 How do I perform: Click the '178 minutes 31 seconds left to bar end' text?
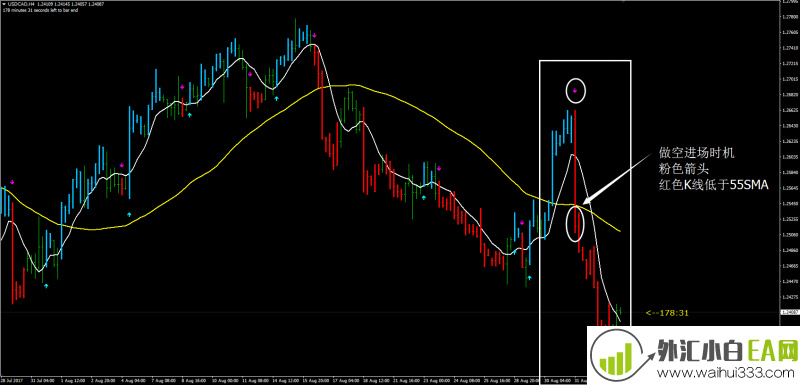click(x=40, y=10)
